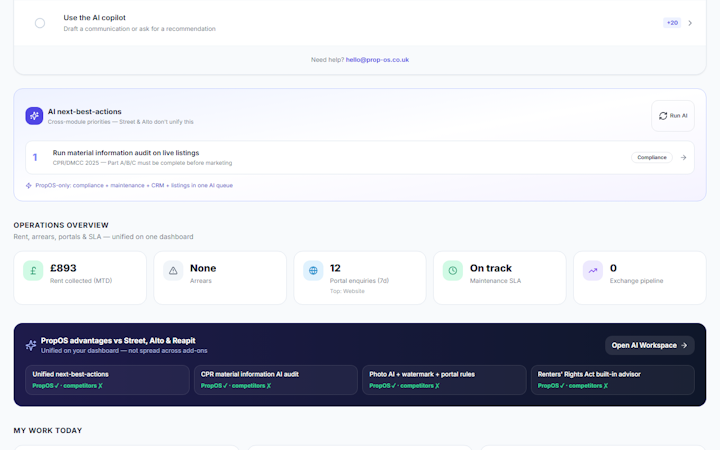The height and width of the screenshot is (450, 720).
Task: Click the Run AI refresh button
Action: 673,116
